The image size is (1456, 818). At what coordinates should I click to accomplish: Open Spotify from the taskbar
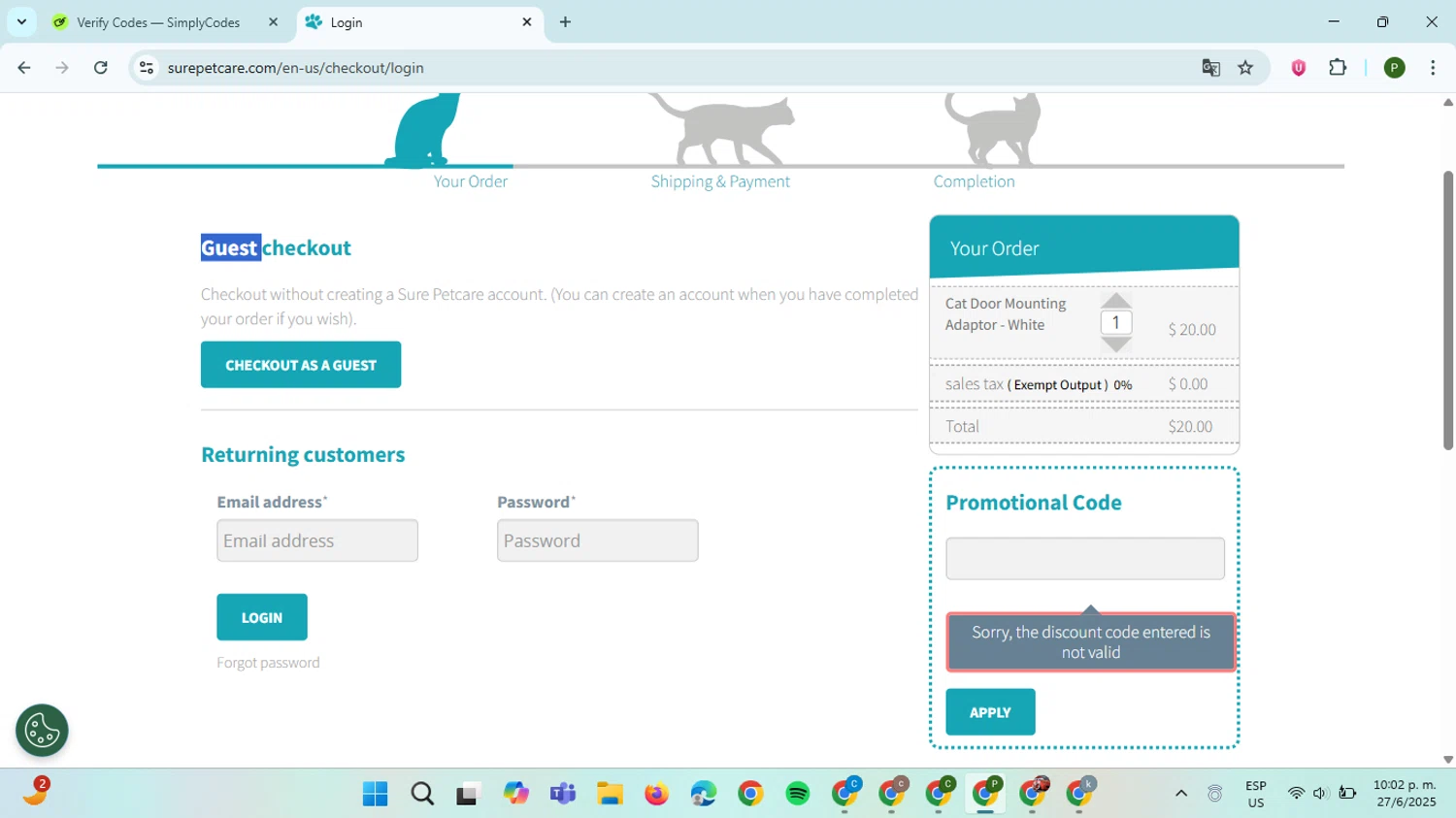[x=798, y=794]
